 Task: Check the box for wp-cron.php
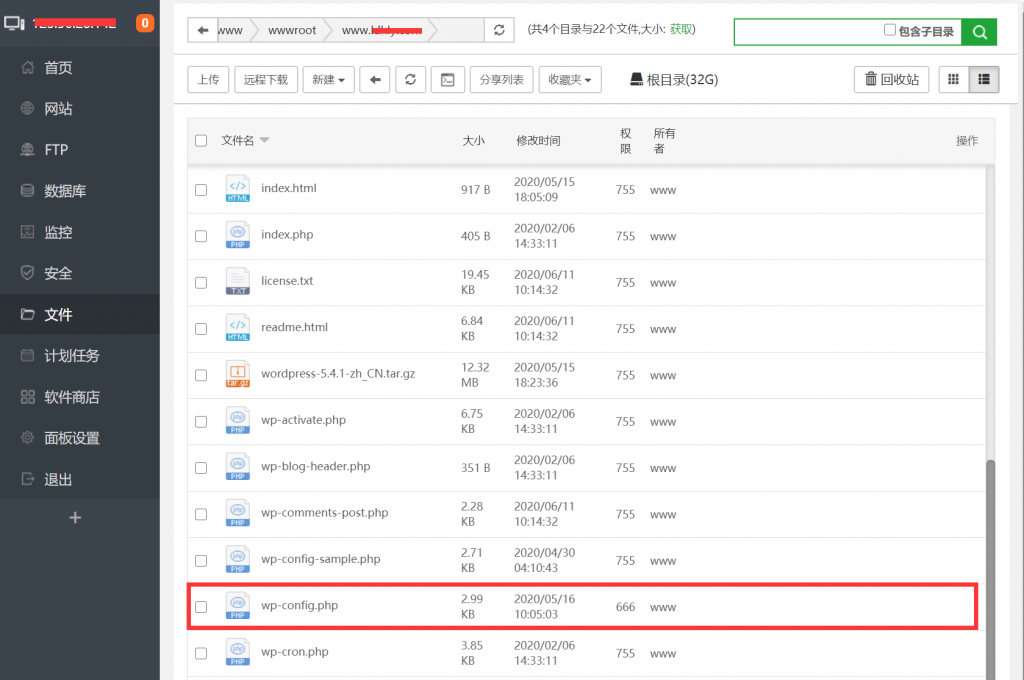coord(201,653)
